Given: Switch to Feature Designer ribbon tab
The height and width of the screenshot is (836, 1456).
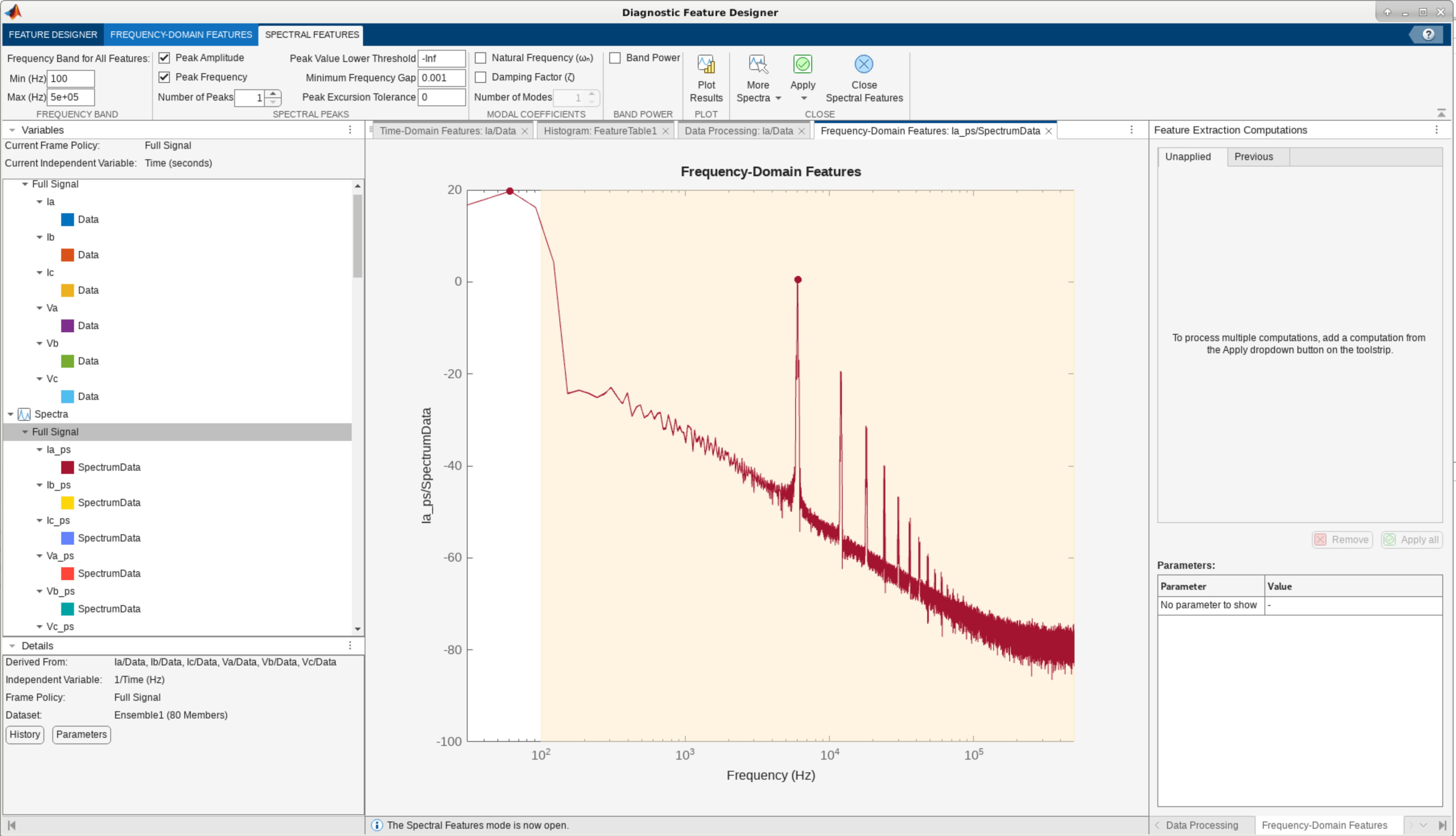Looking at the screenshot, I should 53,35.
